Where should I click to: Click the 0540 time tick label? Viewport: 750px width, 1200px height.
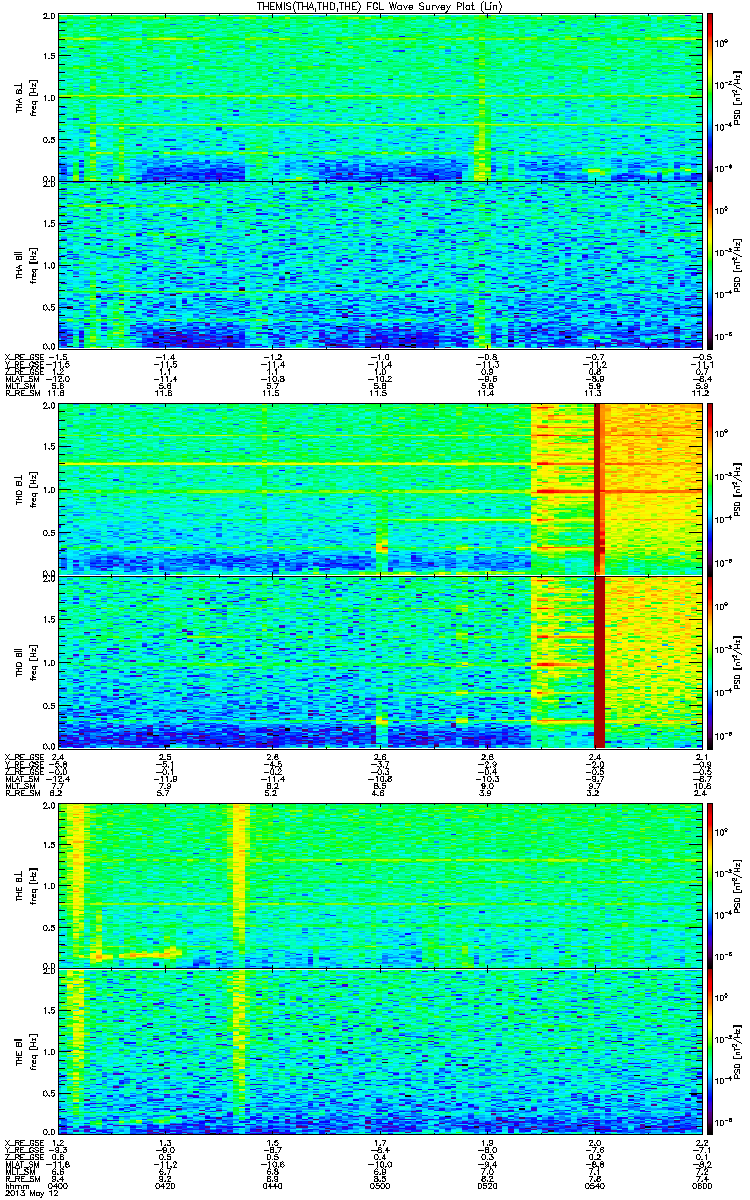pyautogui.click(x=595, y=1185)
